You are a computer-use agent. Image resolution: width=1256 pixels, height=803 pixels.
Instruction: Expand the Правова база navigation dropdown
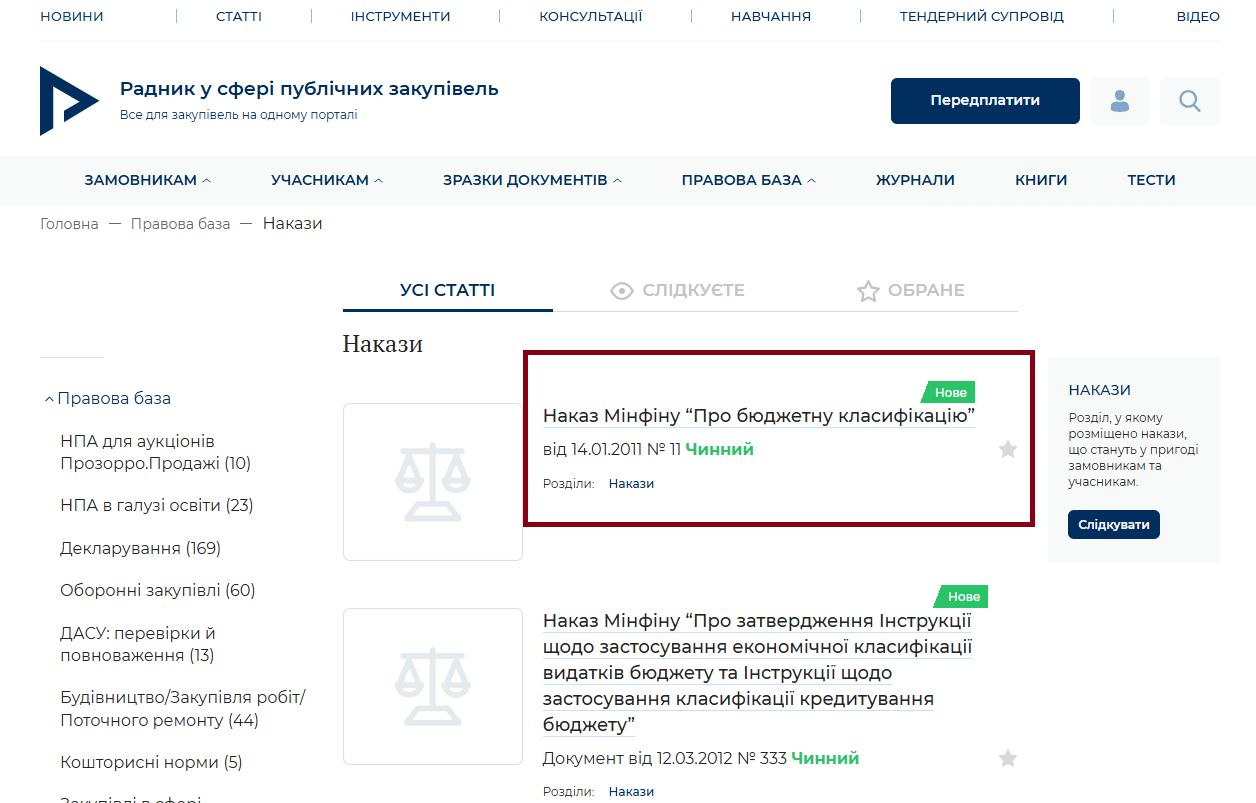click(748, 181)
